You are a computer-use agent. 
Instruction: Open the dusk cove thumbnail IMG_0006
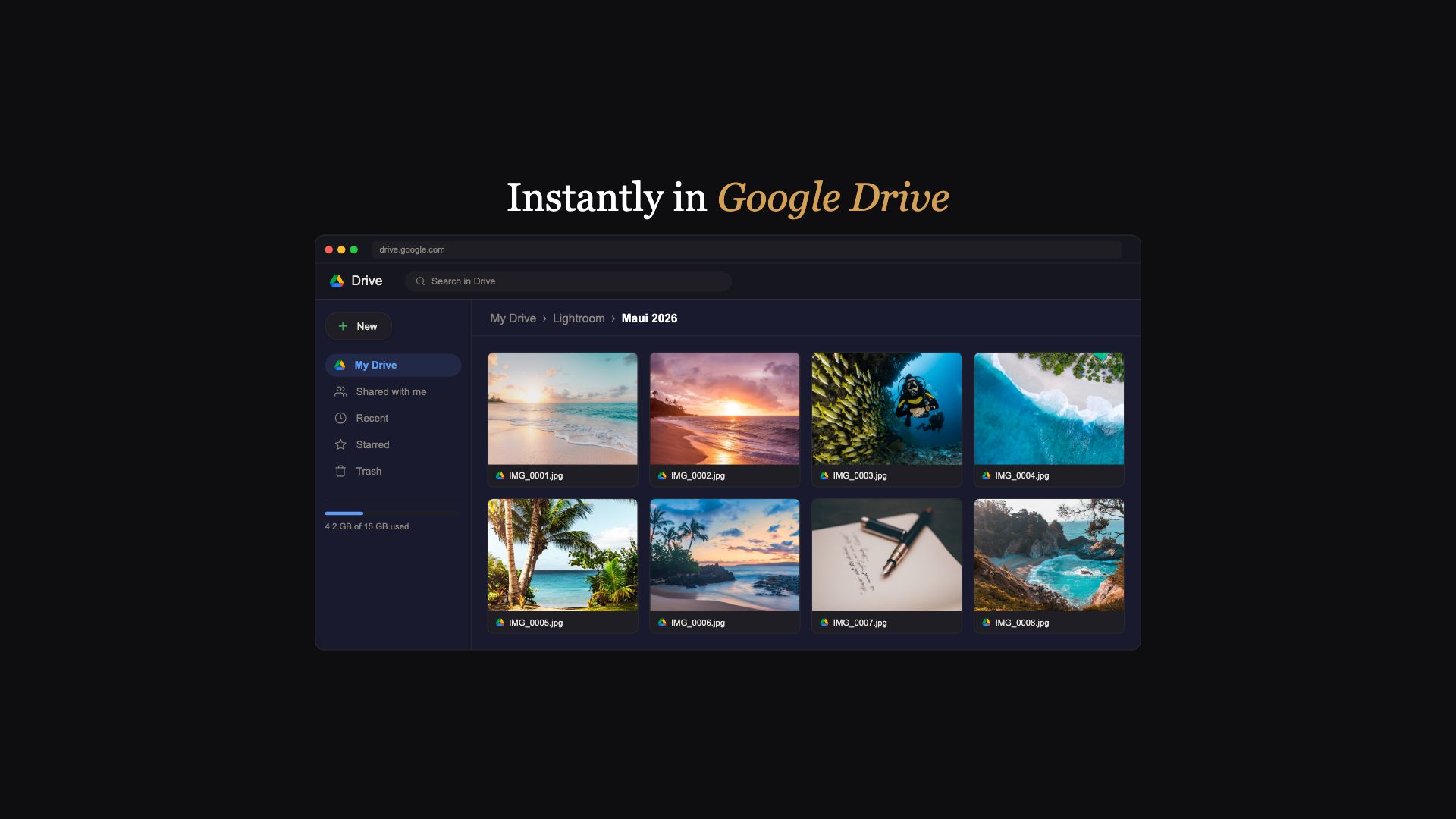click(x=725, y=555)
